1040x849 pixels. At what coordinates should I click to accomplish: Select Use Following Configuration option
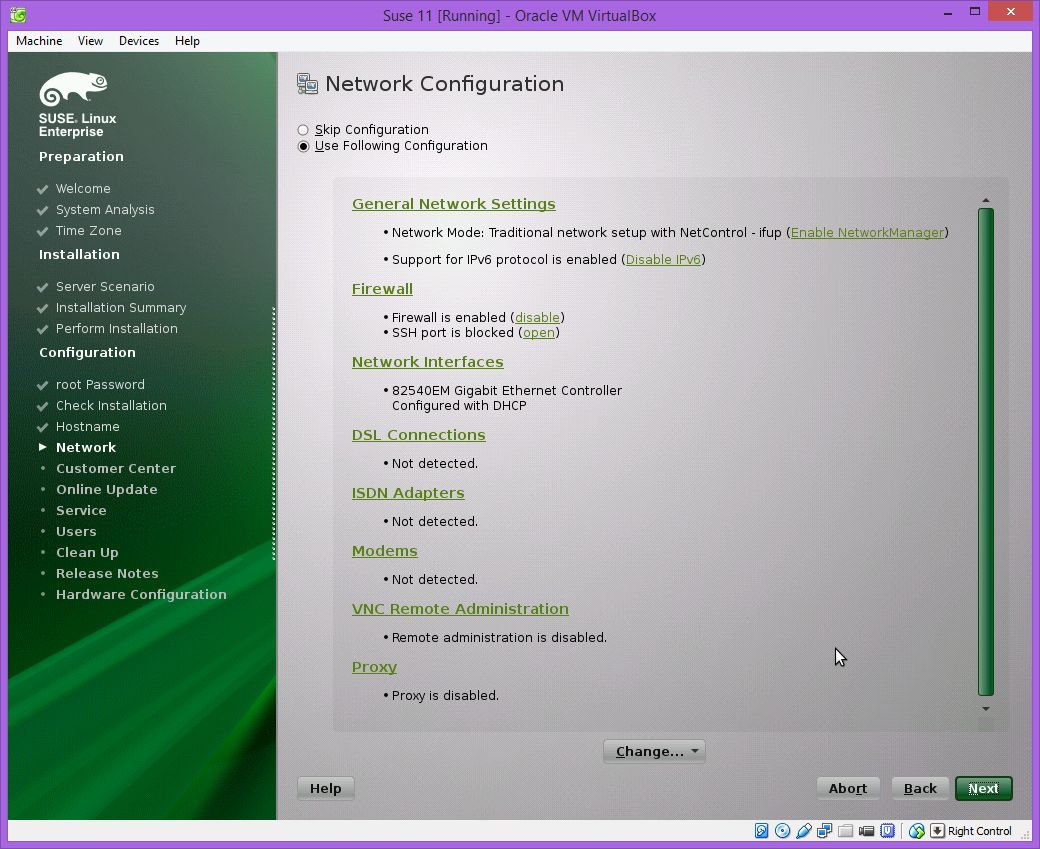tap(303, 147)
